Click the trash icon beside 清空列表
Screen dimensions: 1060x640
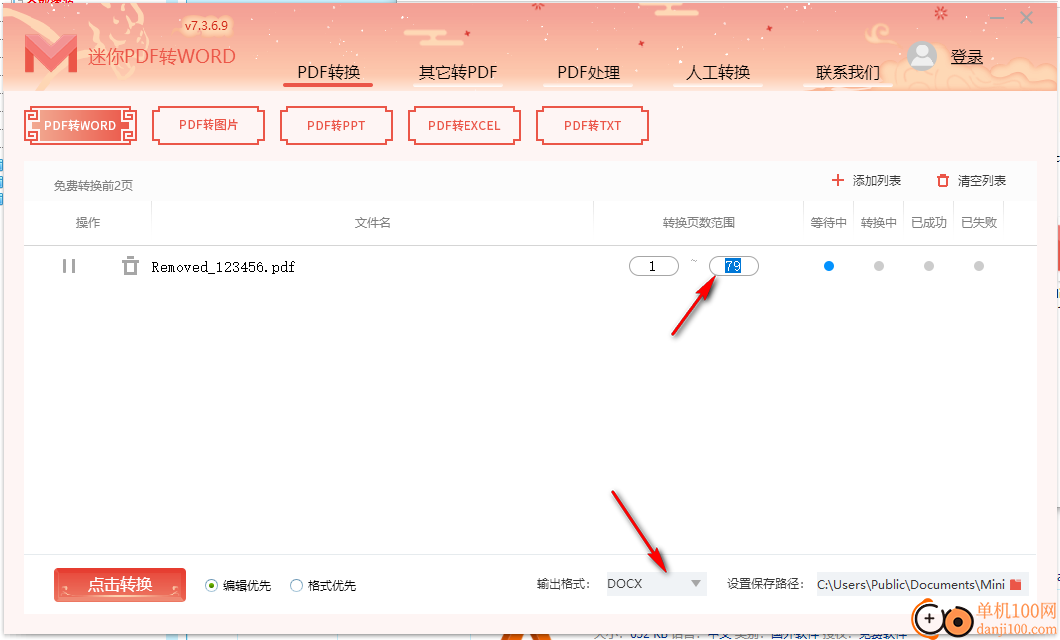click(942, 180)
